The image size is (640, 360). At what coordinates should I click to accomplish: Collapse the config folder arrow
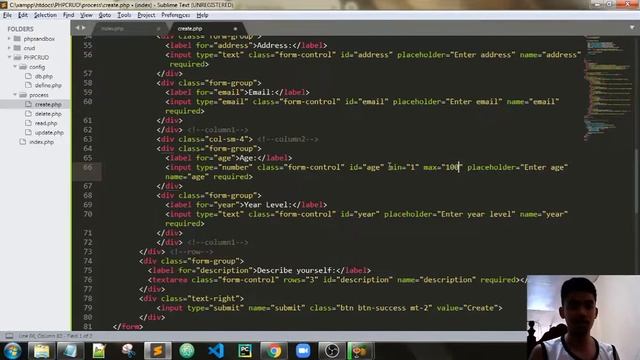pos(15,67)
